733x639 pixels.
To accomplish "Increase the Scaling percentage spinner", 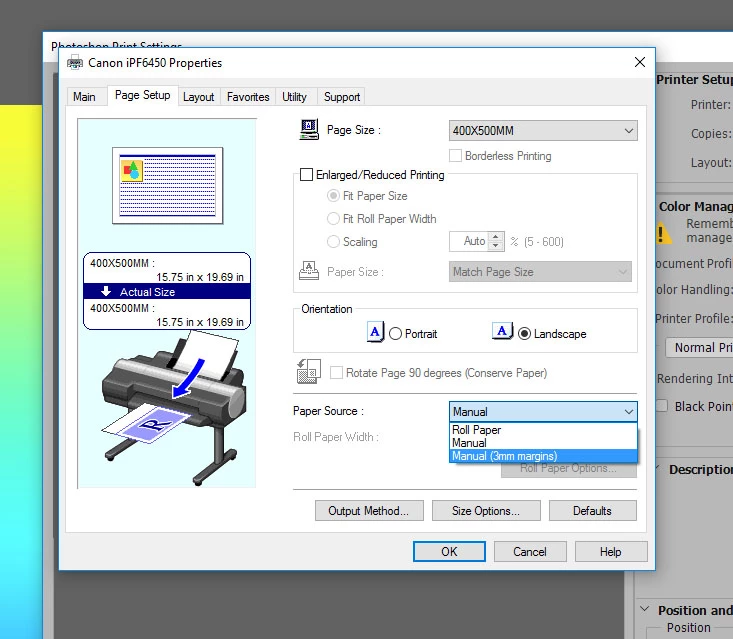I will click(x=496, y=237).
